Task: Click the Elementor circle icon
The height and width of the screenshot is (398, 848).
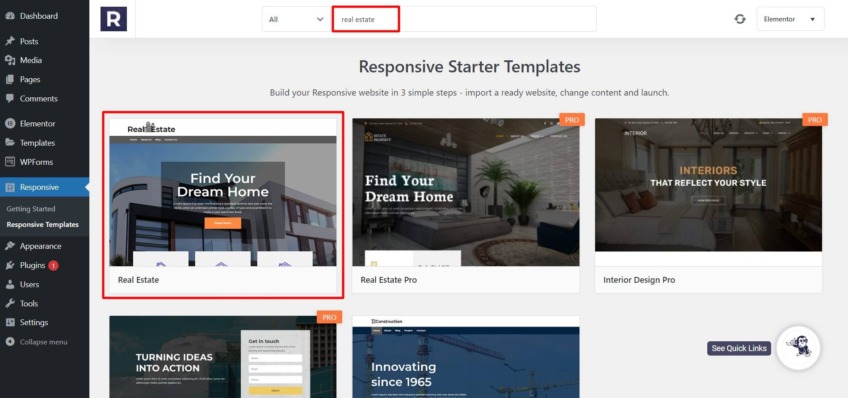Action: coord(10,123)
